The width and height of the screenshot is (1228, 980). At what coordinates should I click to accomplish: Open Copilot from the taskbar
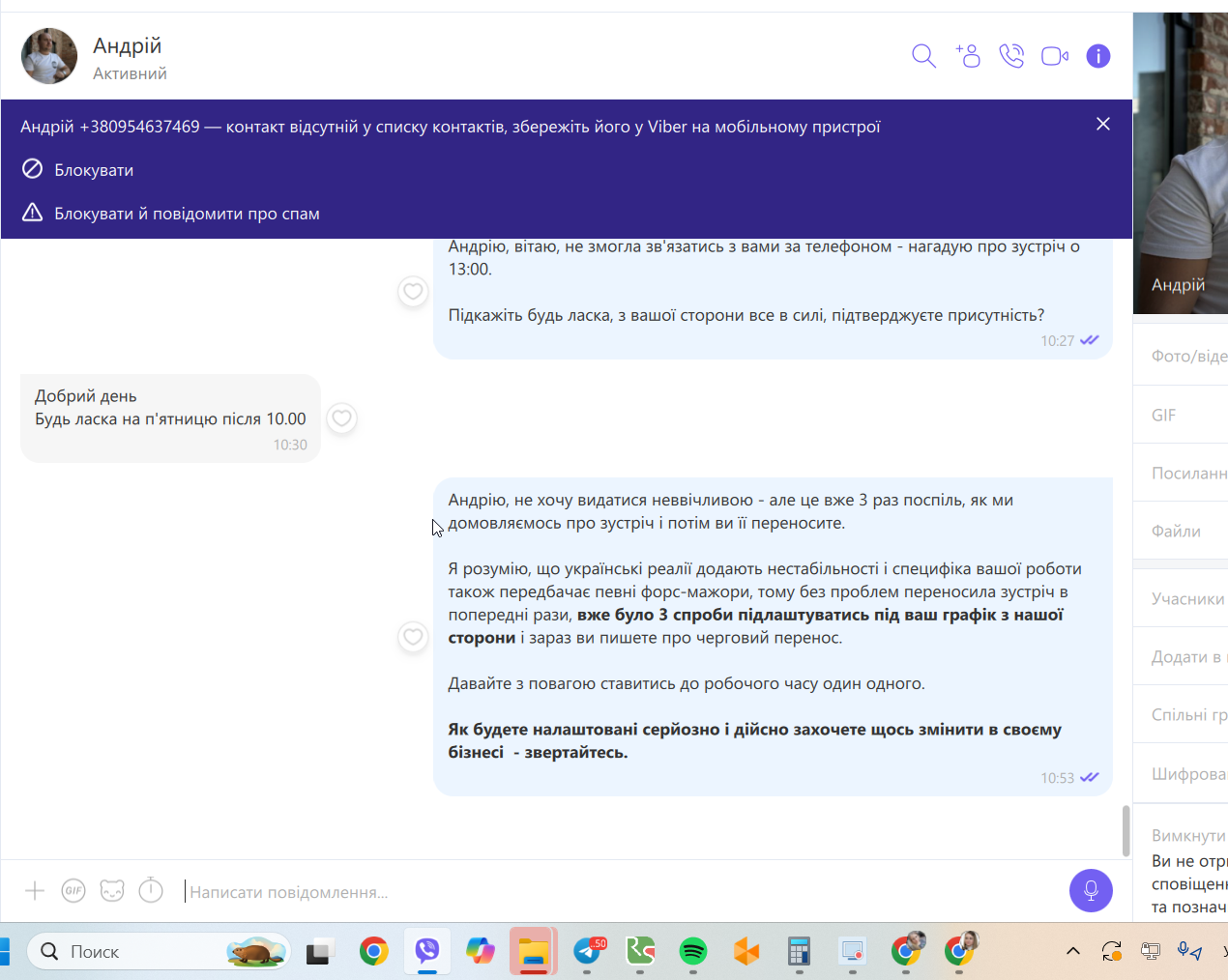[480, 952]
